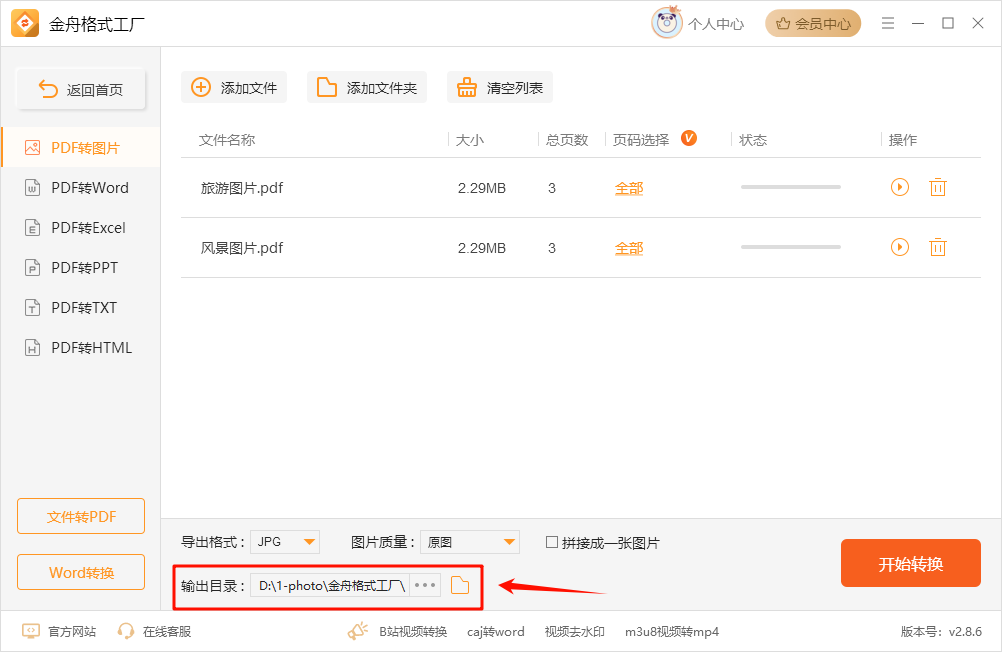Open the 图片质量 原图 dropdown
1002x652 pixels.
pyautogui.click(x=470, y=542)
